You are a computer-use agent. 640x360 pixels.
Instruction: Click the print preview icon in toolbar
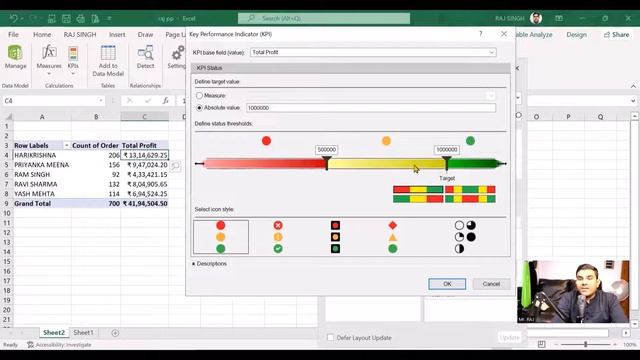(x=95, y=18)
